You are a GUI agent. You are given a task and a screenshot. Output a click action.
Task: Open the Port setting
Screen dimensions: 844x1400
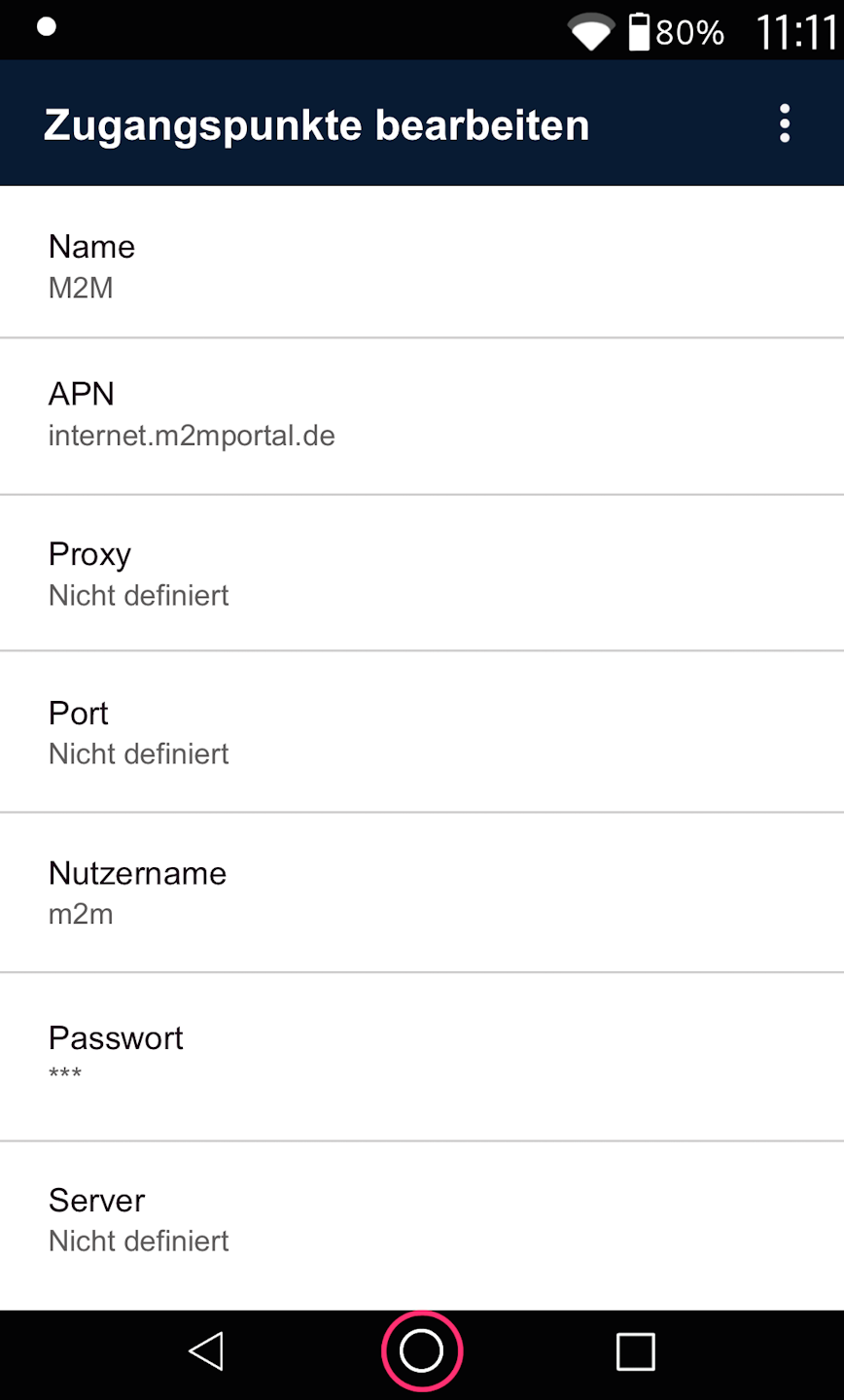click(422, 732)
